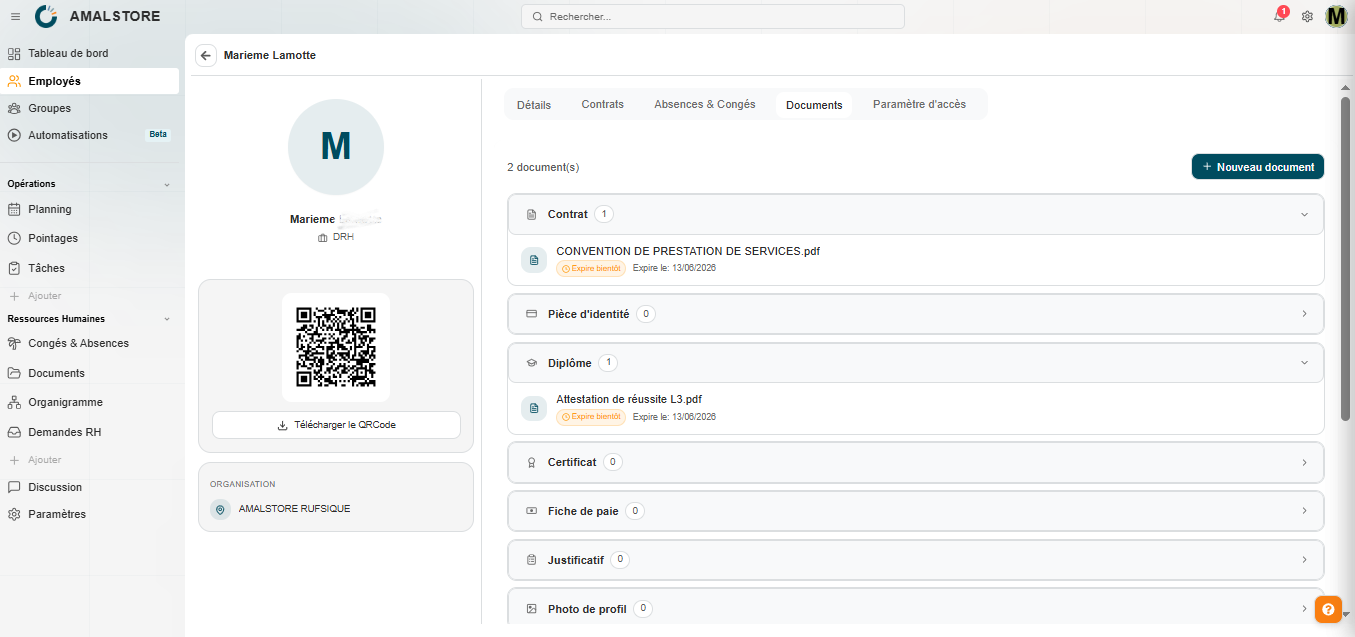Image resolution: width=1355 pixels, height=637 pixels.
Task: Select the Documents tab
Action: click(814, 105)
